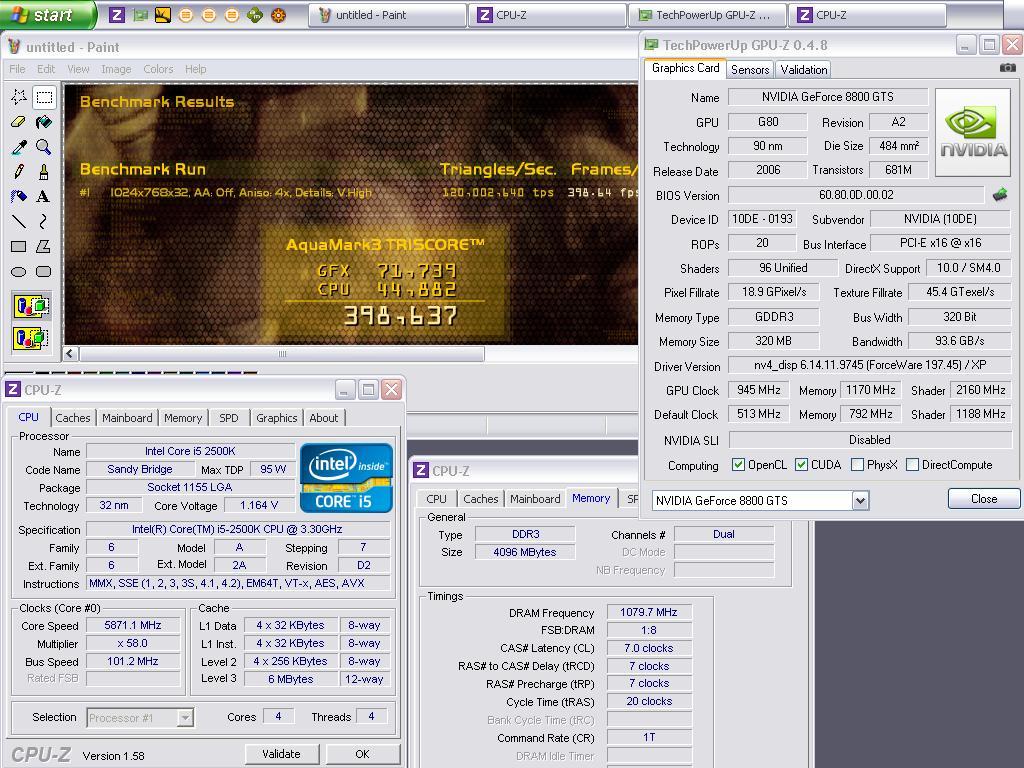1024x768 pixels.
Task: Open the File menu in Paint
Action: point(18,69)
